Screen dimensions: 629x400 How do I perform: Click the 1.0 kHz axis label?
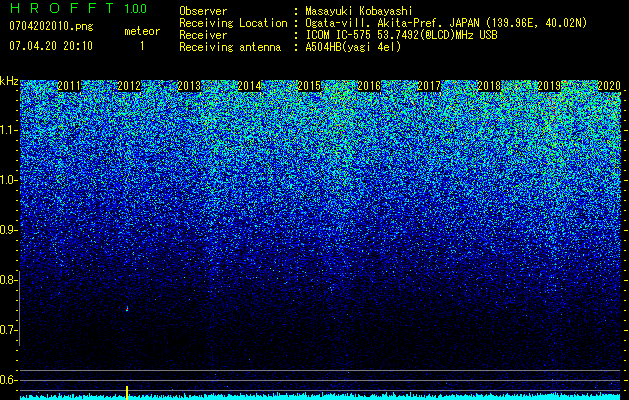coord(8,180)
